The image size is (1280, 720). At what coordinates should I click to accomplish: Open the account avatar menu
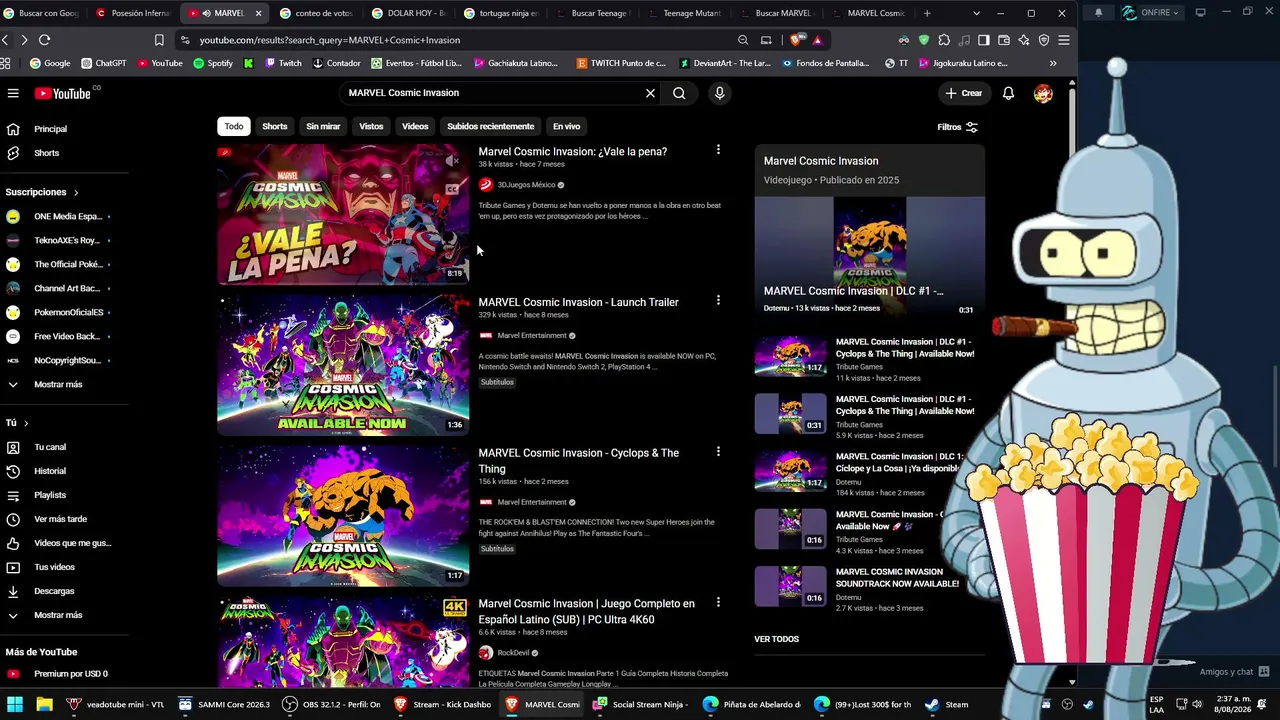pyautogui.click(x=1043, y=93)
